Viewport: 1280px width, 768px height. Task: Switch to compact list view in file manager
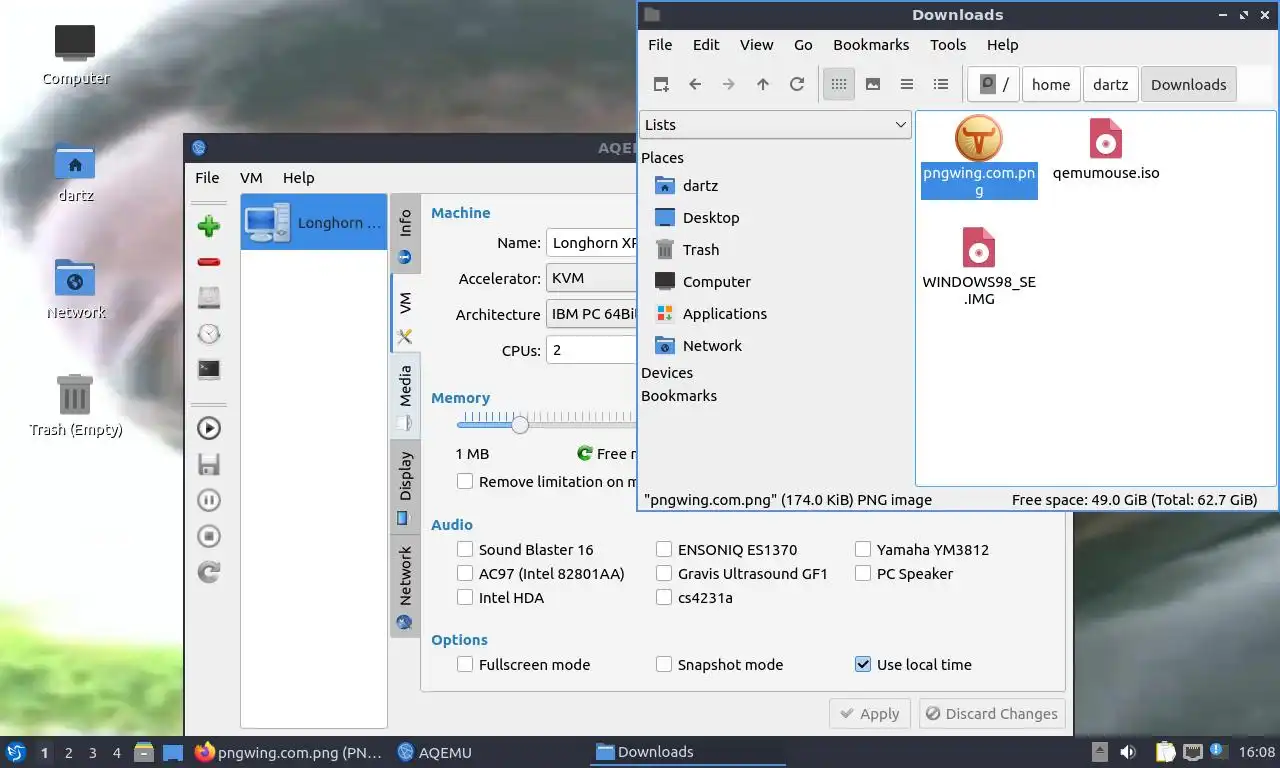(x=907, y=84)
